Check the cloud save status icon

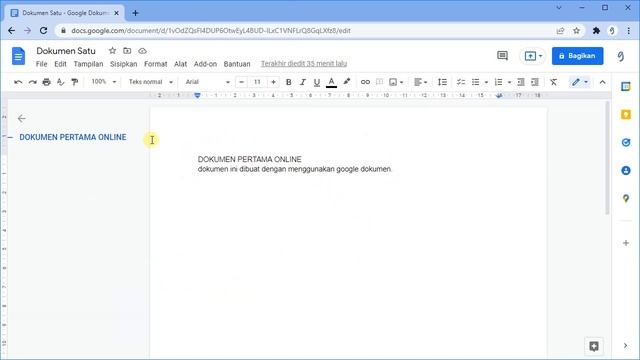(x=142, y=51)
